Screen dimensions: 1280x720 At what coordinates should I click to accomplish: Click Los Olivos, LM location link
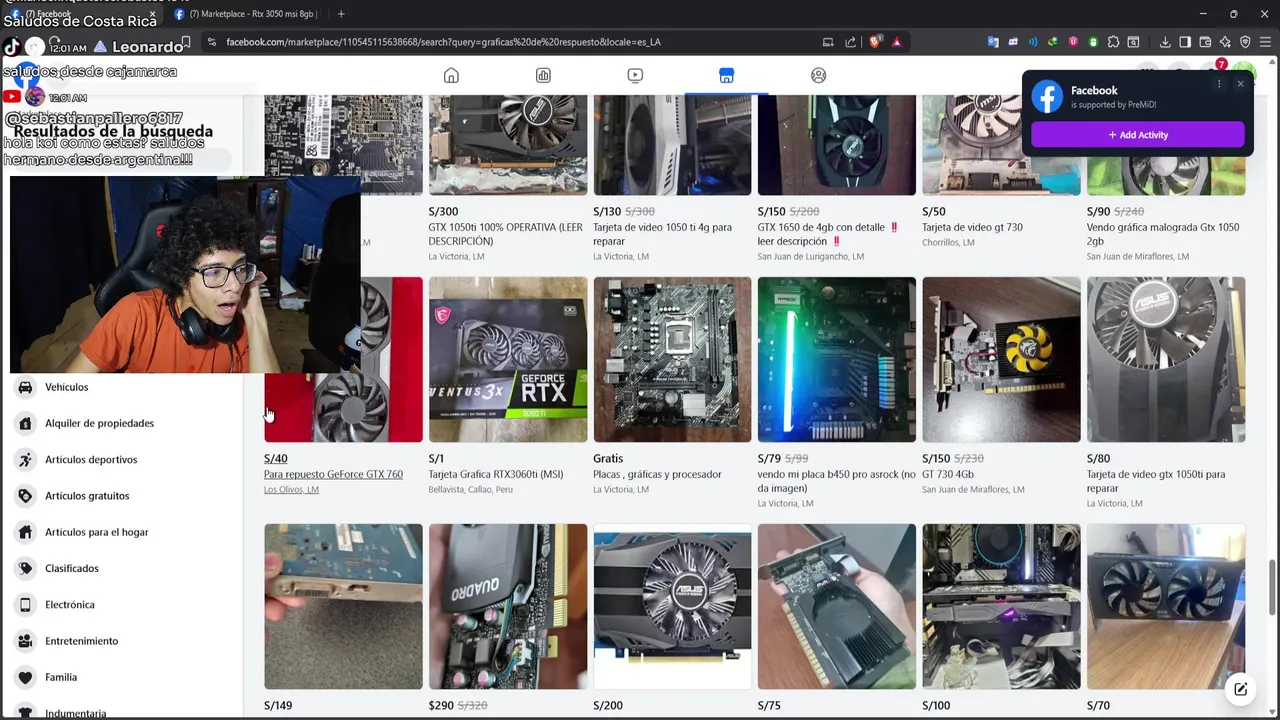[291, 490]
